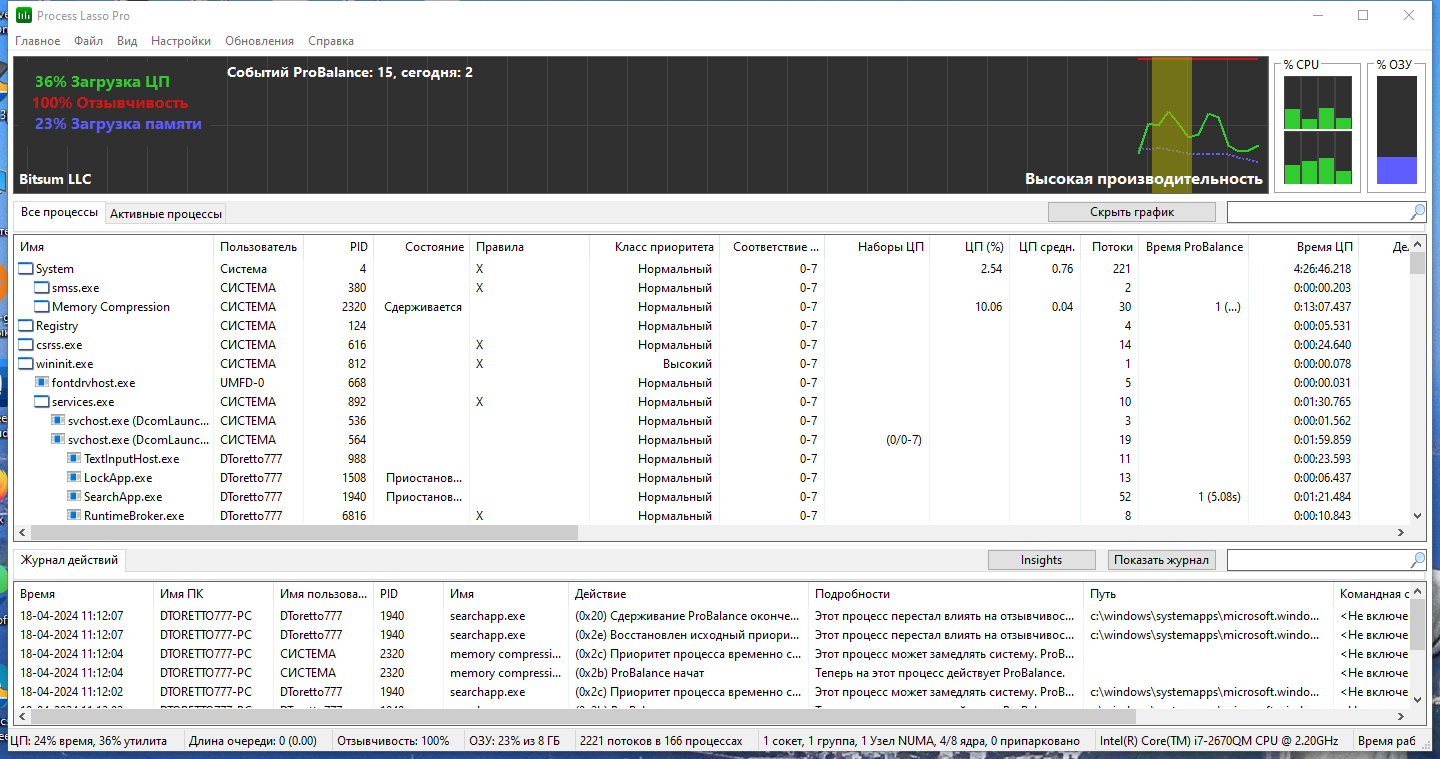
Task: Click the System process icon
Action: pyautogui.click(x=26, y=269)
